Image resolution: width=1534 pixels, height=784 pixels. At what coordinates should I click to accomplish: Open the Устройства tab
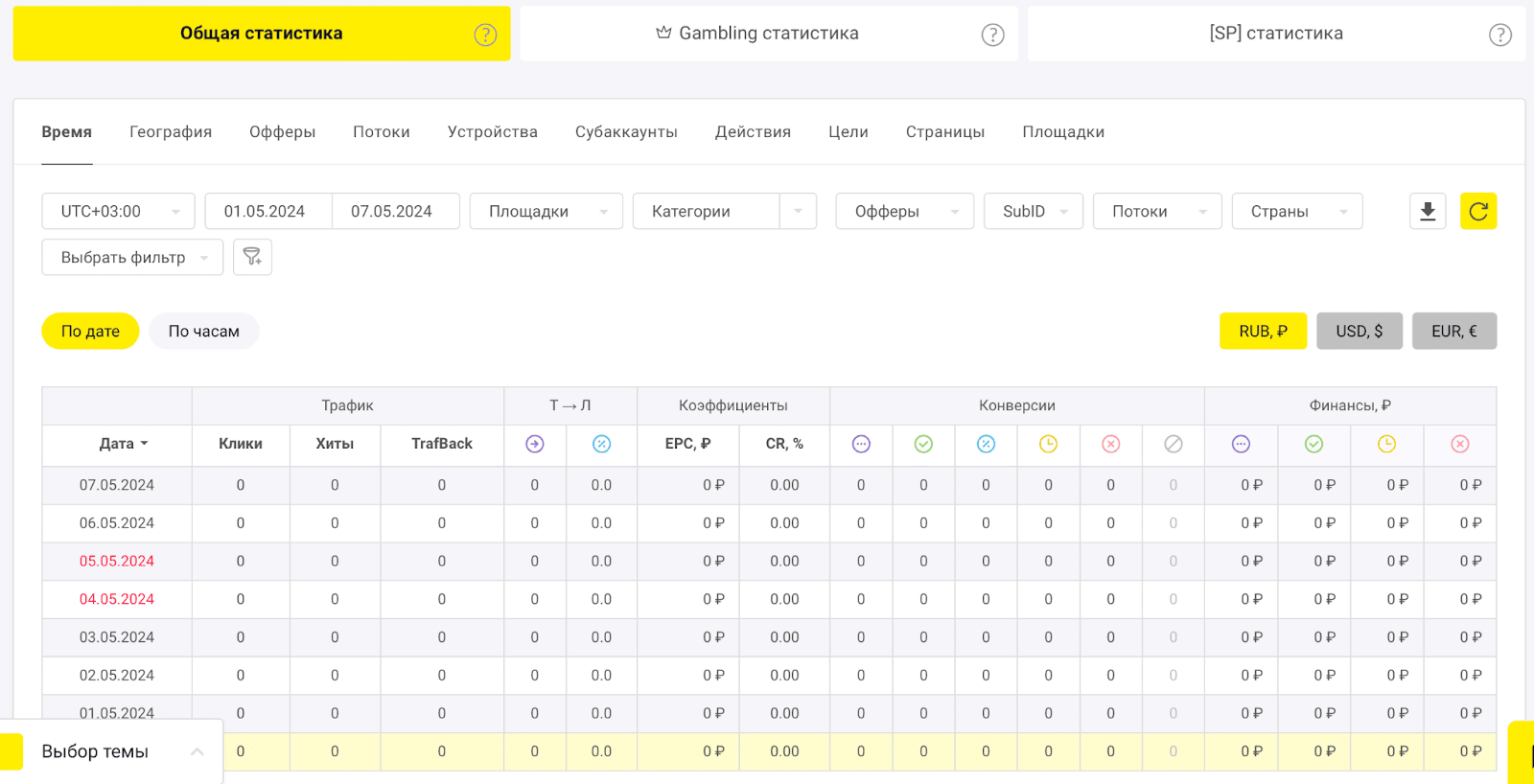492,131
